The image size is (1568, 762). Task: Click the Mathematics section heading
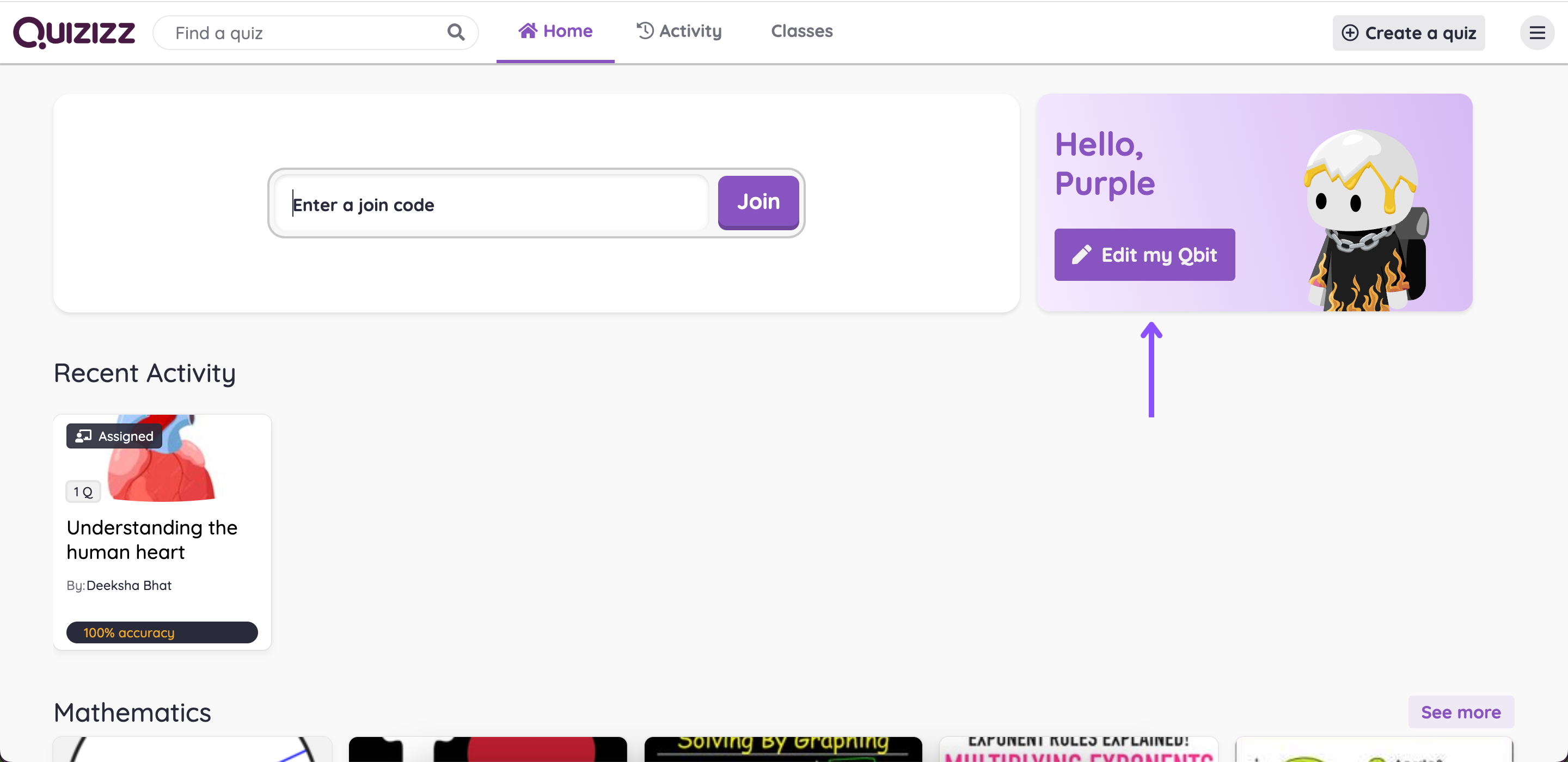tap(132, 711)
